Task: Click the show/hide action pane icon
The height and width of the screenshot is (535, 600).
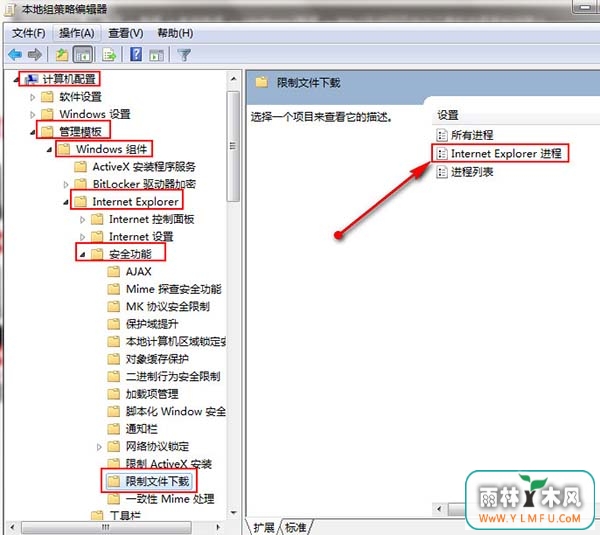Action: [156, 55]
